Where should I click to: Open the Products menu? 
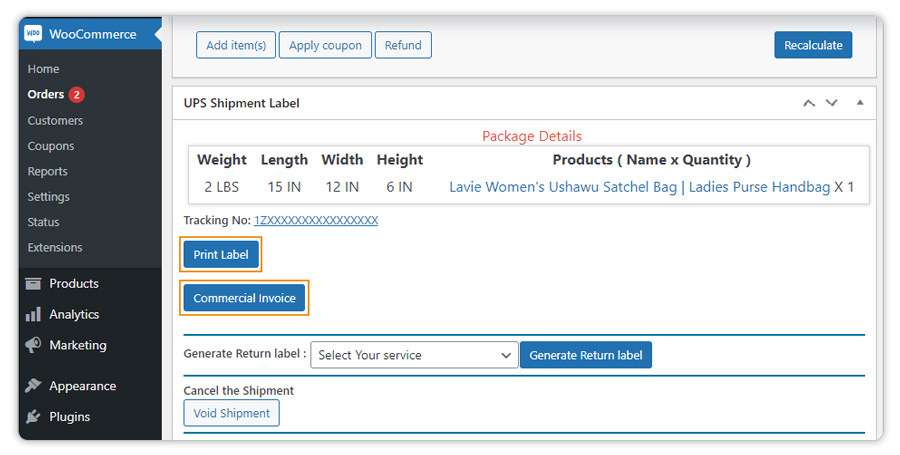point(74,283)
